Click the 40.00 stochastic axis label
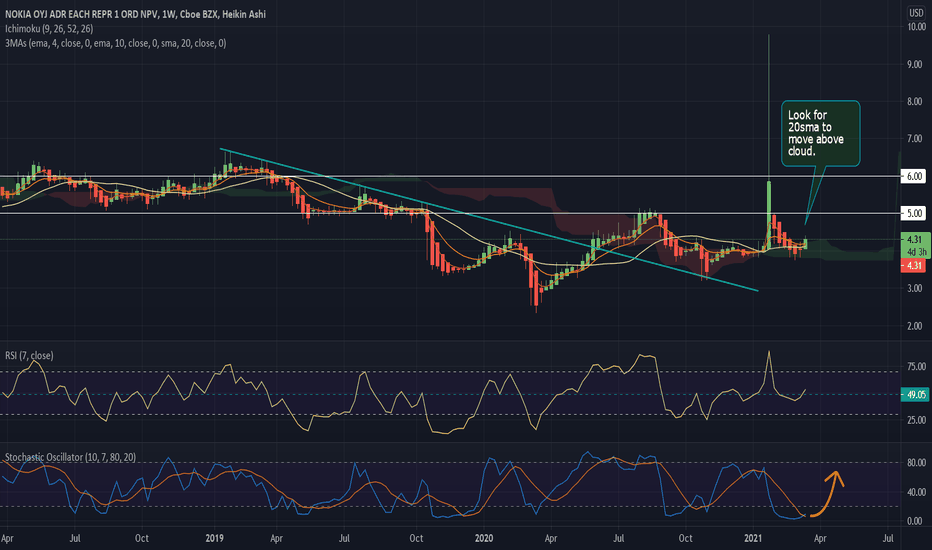932x550 pixels. 916,492
